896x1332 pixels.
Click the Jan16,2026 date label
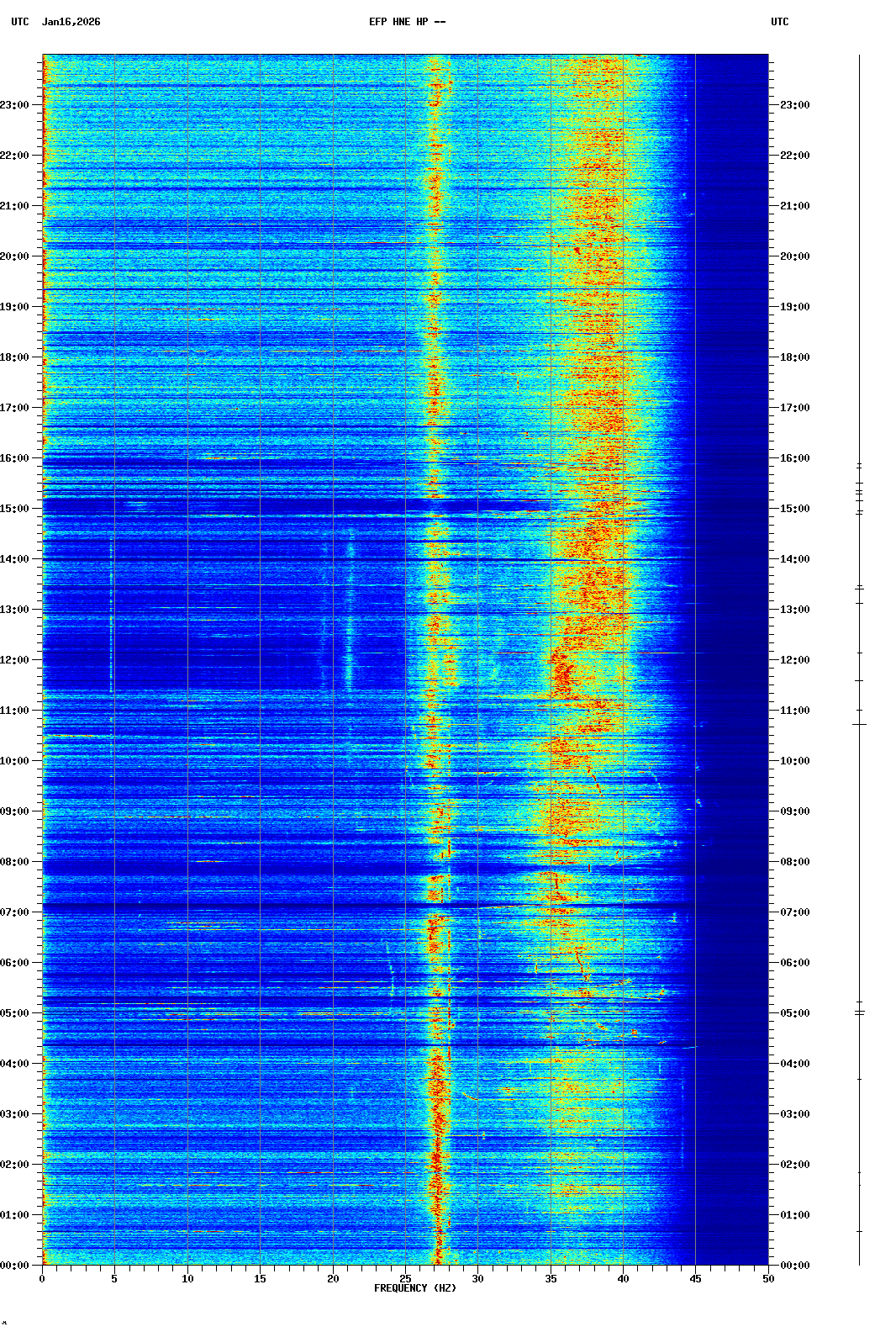[x=71, y=22]
